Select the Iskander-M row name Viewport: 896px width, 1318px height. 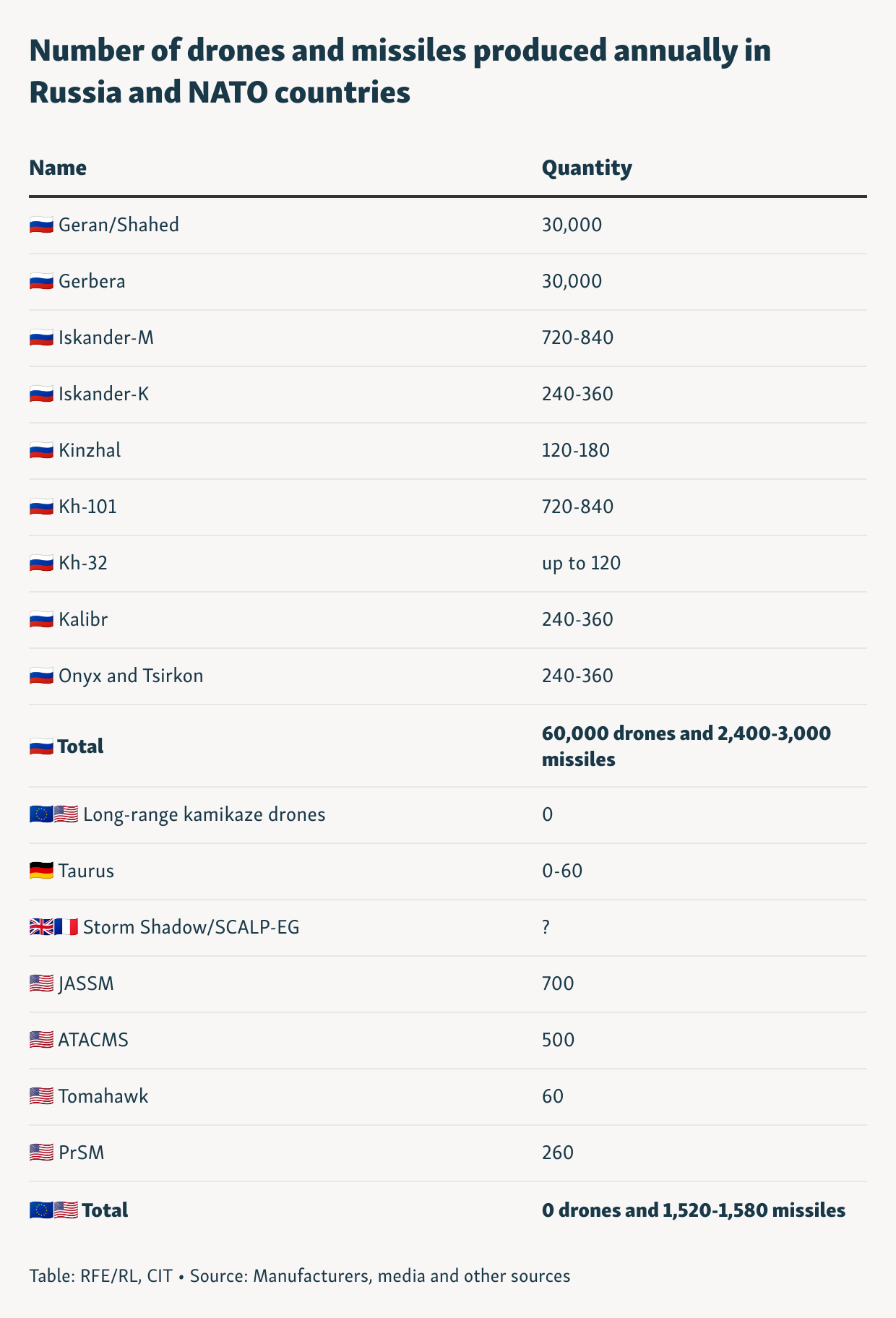pos(106,337)
